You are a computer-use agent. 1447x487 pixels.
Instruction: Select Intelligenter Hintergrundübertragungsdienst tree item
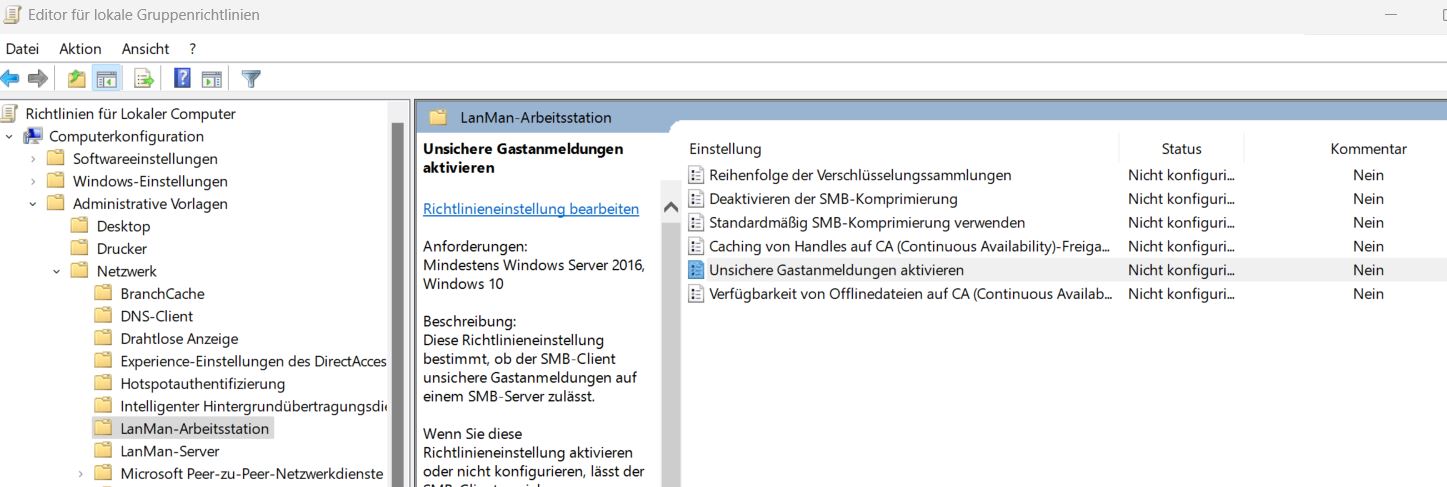253,406
